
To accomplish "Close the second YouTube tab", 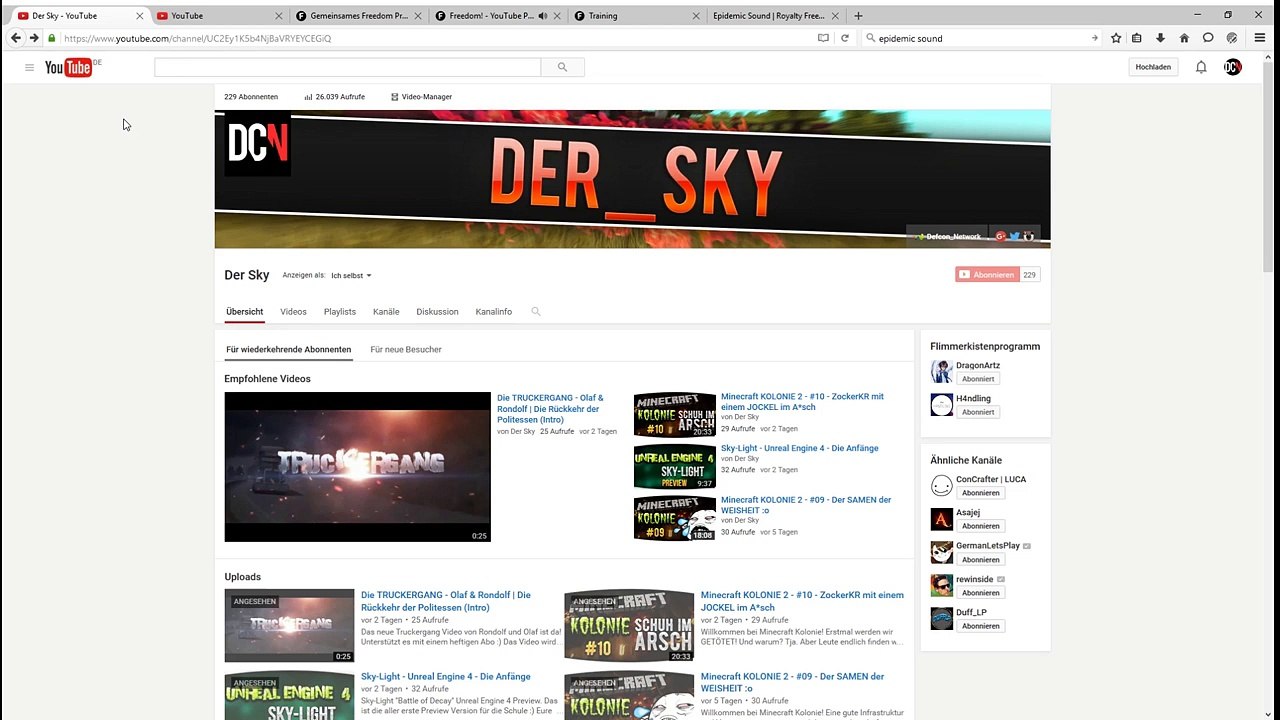I will [279, 16].
